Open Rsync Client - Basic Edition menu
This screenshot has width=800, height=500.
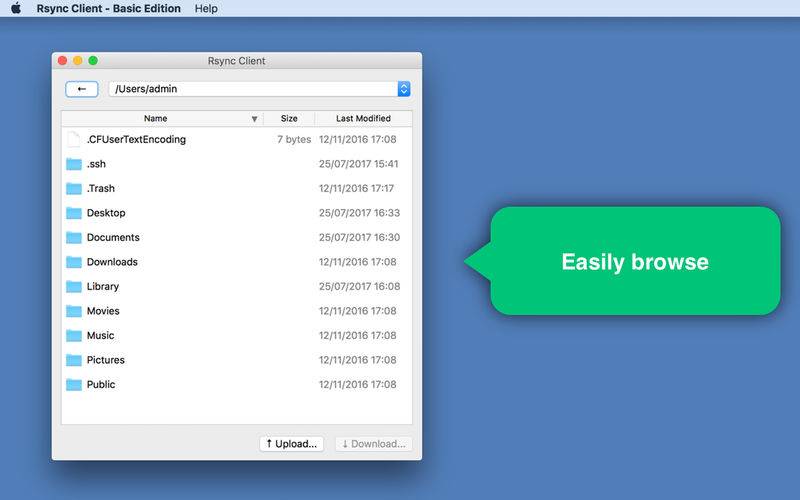(x=109, y=8)
